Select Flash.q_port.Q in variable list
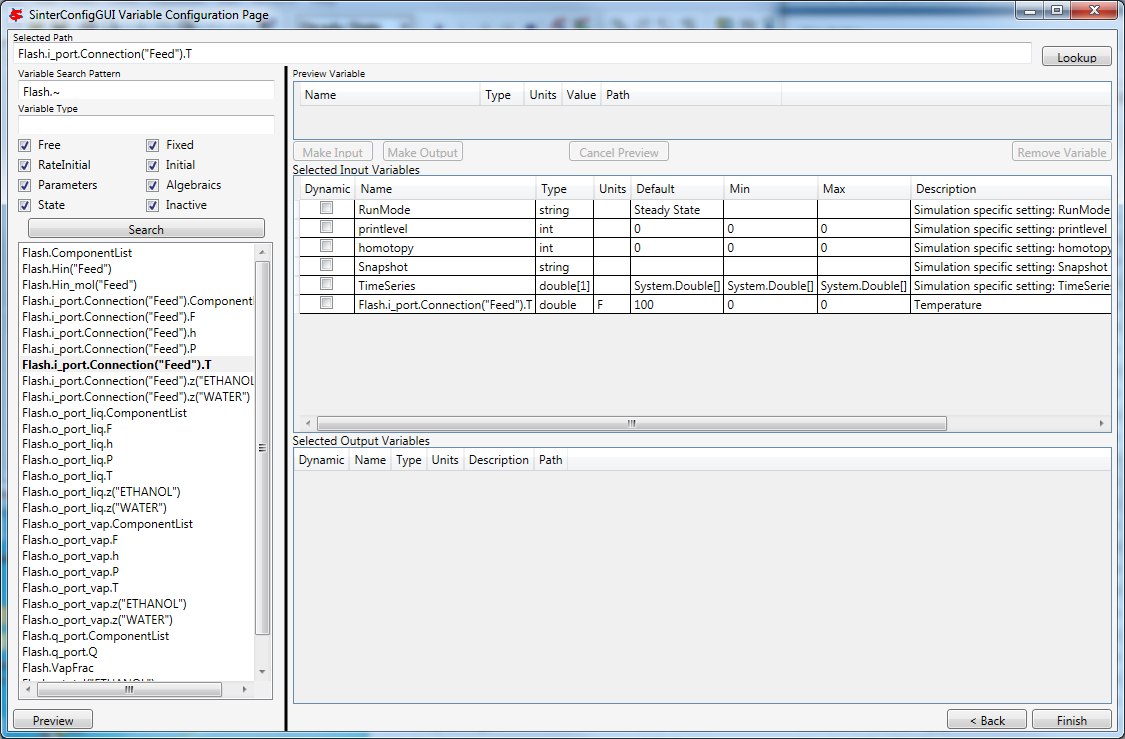The image size is (1125, 739). coord(60,651)
